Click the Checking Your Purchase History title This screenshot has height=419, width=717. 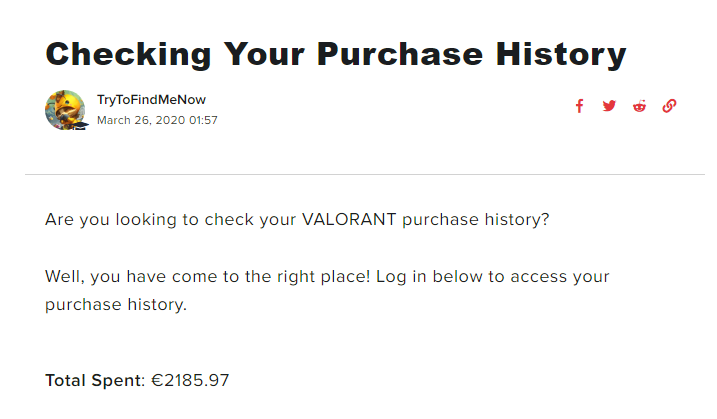tap(336, 54)
